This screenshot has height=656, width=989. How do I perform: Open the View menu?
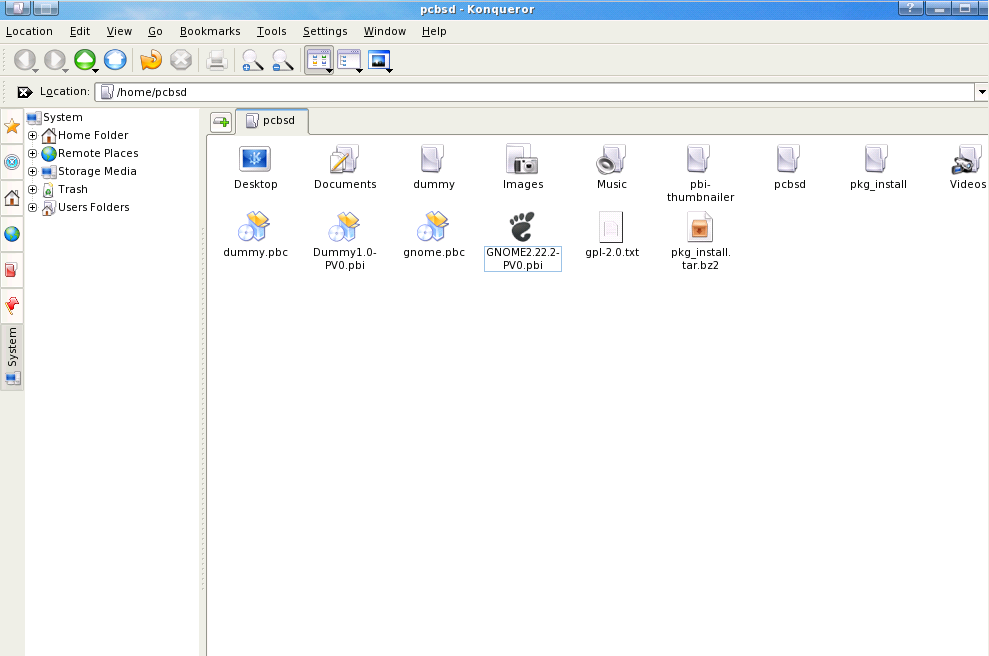click(119, 32)
